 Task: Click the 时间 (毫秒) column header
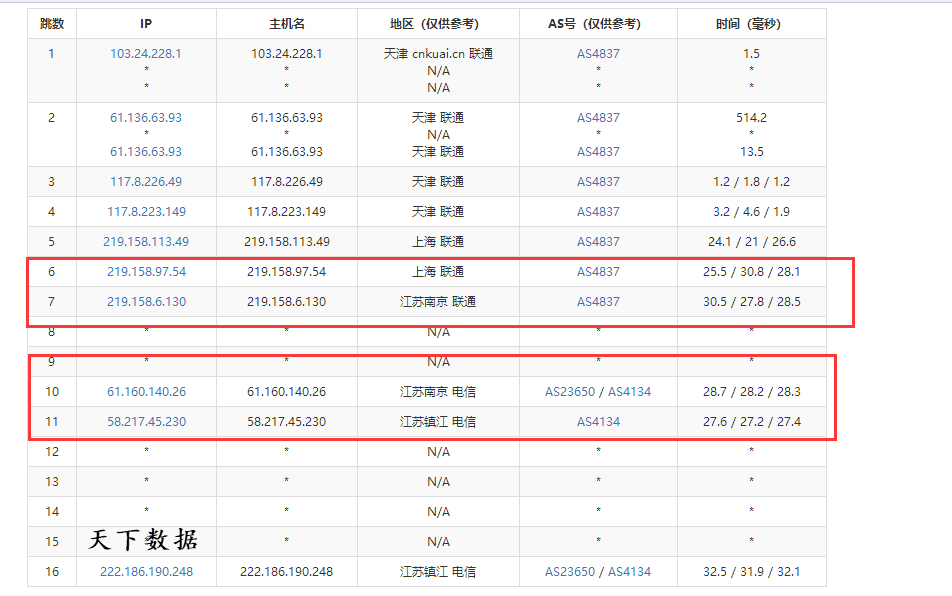751,24
